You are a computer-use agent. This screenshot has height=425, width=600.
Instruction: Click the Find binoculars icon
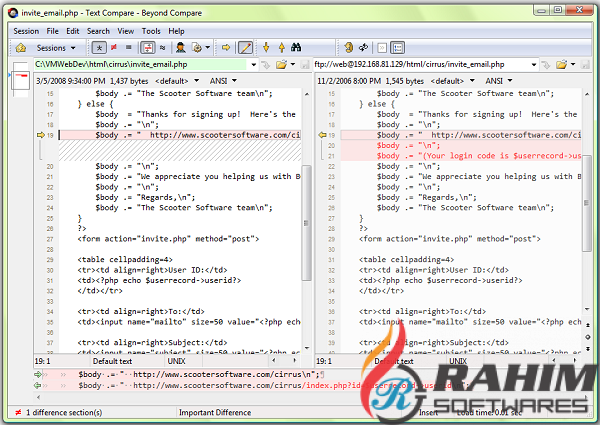point(296,47)
